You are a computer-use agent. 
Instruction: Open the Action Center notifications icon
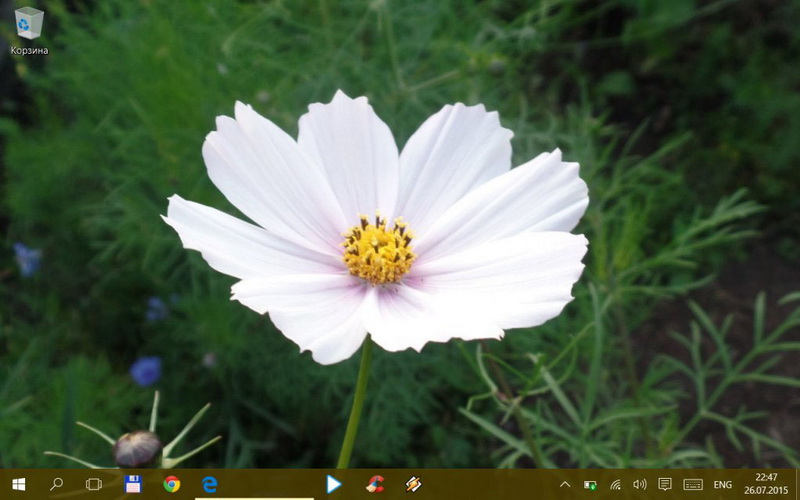[665, 484]
